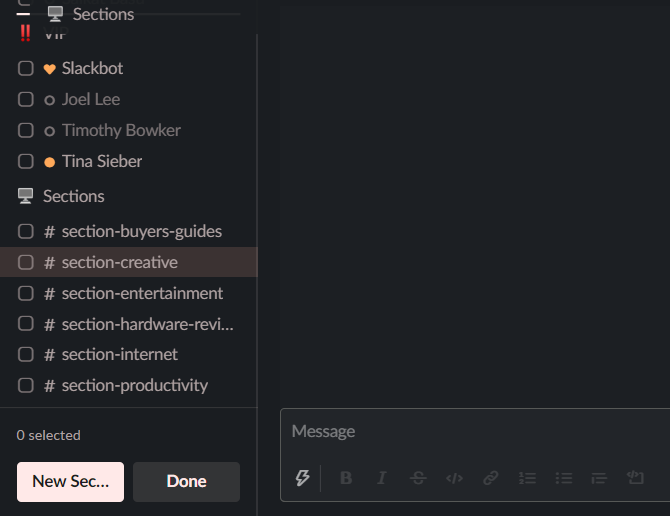Start an ordered numbered list
670x516 pixels.
tap(527, 478)
